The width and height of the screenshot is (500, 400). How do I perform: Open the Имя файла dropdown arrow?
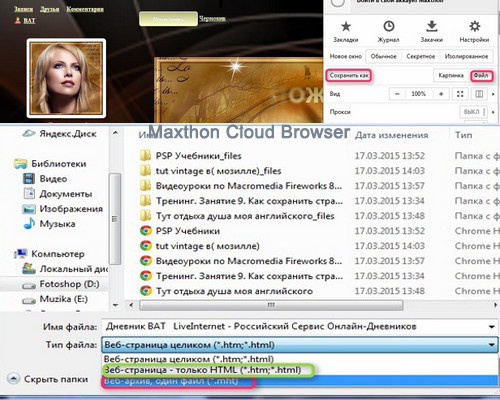point(492,327)
